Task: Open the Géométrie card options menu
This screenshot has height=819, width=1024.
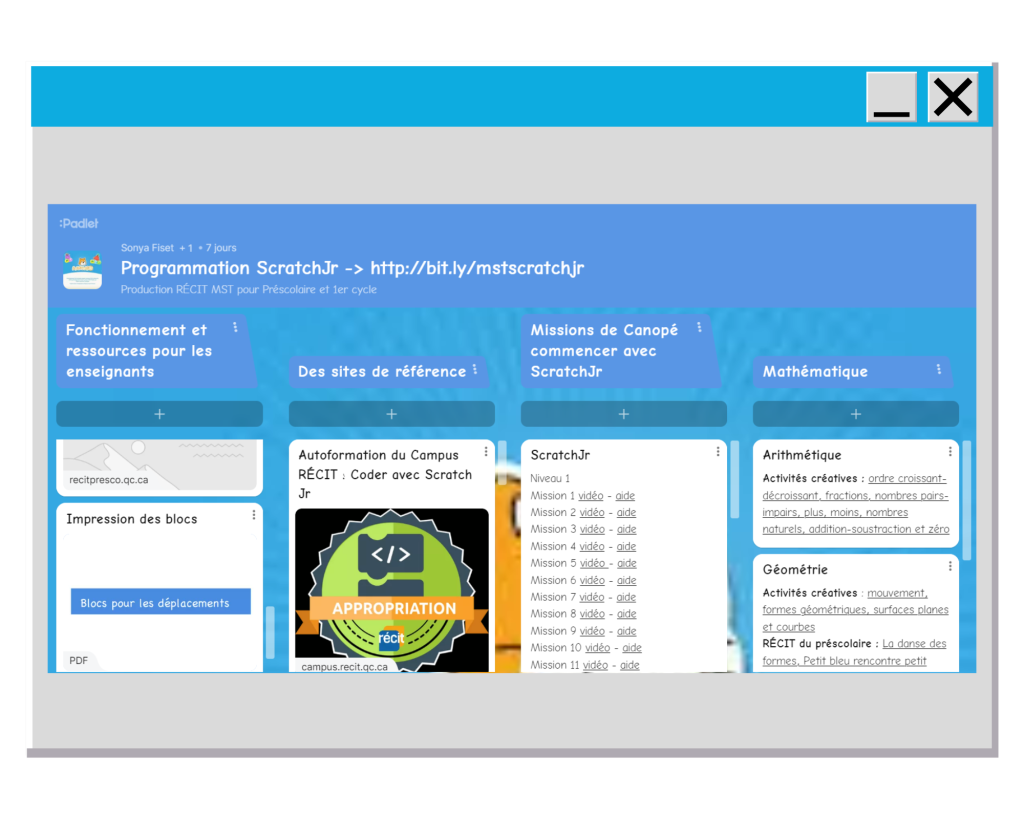Action: pyautogui.click(x=950, y=566)
